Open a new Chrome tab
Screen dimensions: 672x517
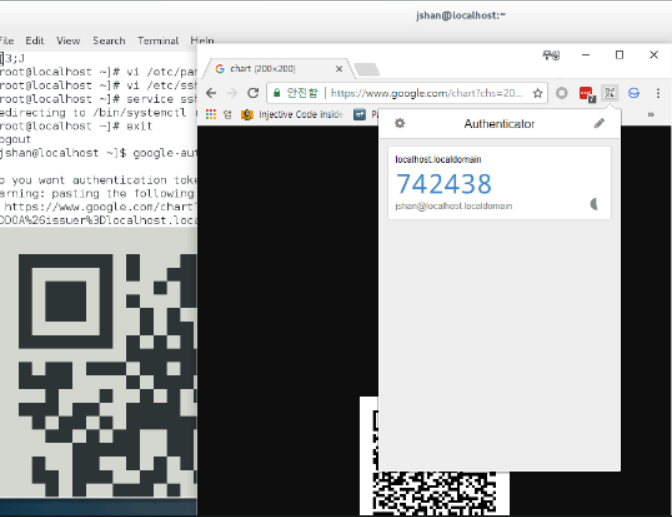[367, 69]
